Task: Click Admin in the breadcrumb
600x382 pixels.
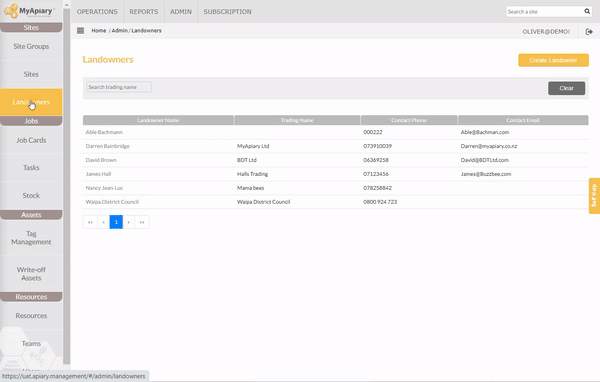Action: point(119,31)
